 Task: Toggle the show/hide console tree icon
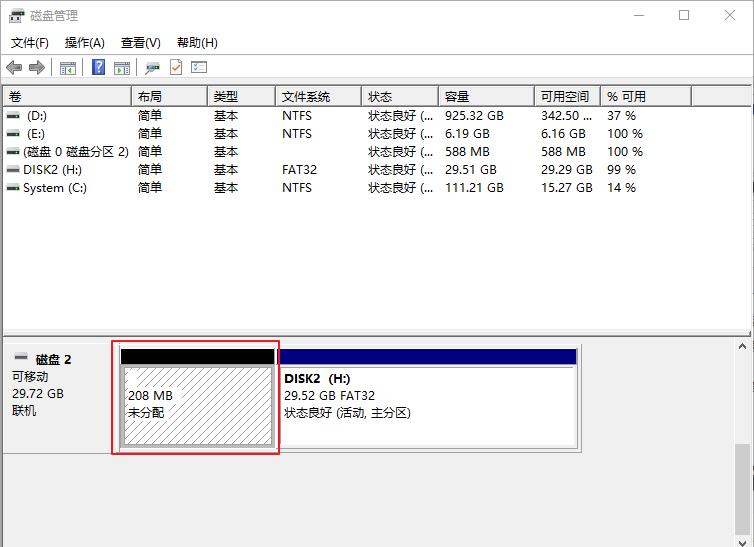(x=68, y=68)
